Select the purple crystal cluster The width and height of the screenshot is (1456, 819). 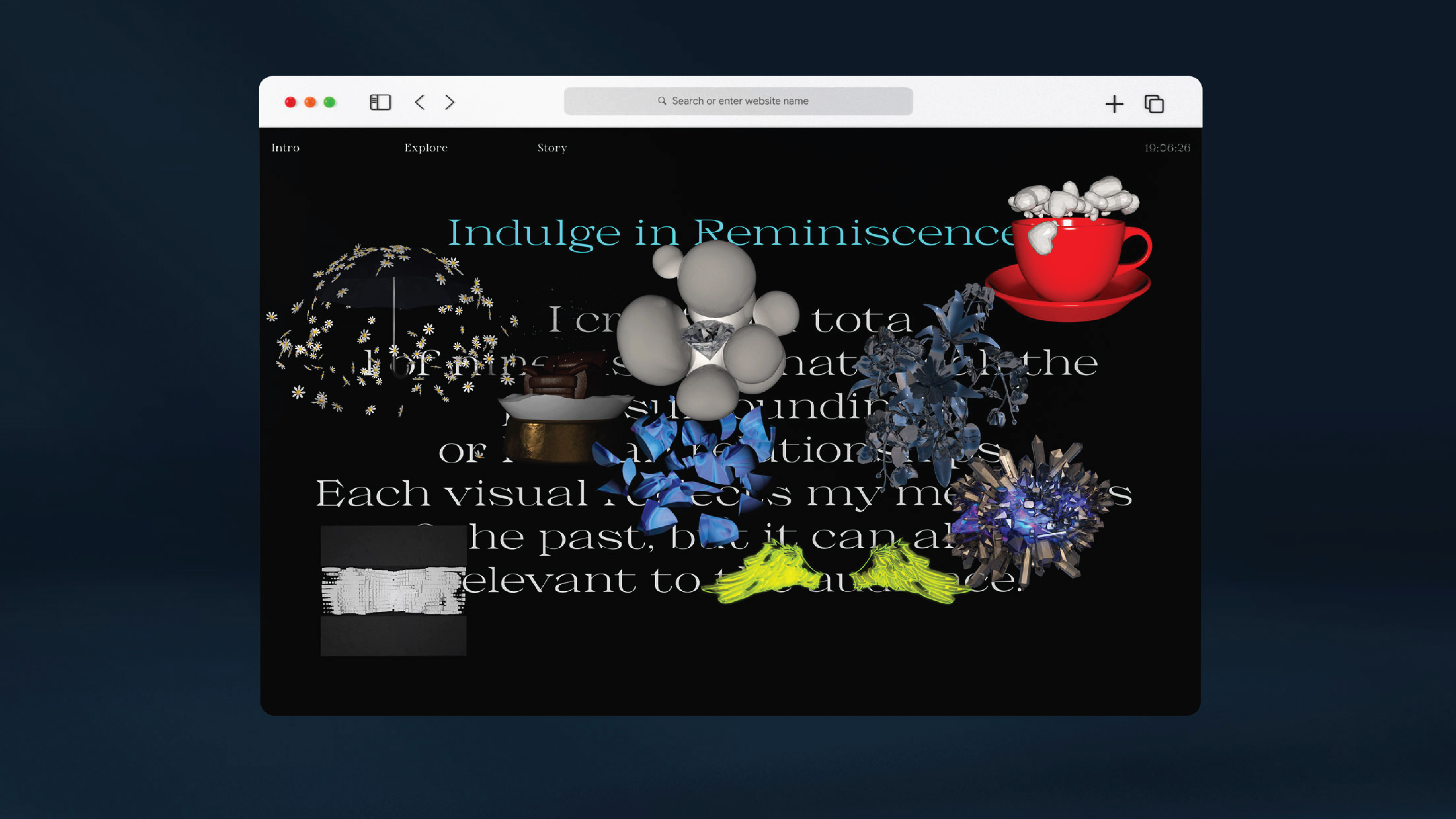[1030, 512]
